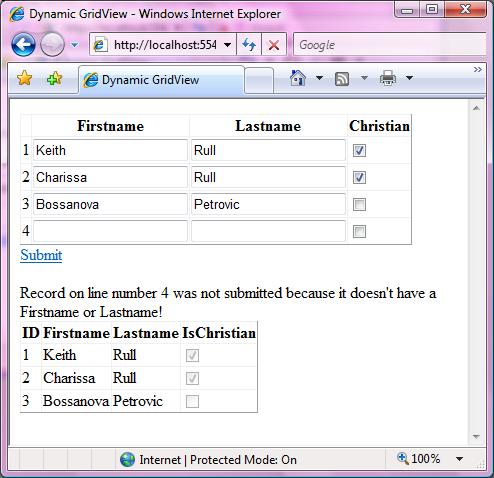Check Christian checkbox in Bossanova's input row

pos(359,204)
